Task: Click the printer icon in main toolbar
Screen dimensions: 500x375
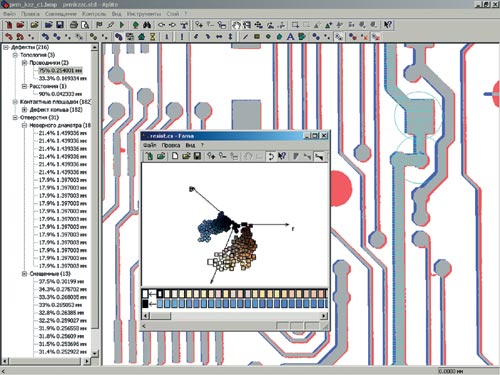Action: 74,25
